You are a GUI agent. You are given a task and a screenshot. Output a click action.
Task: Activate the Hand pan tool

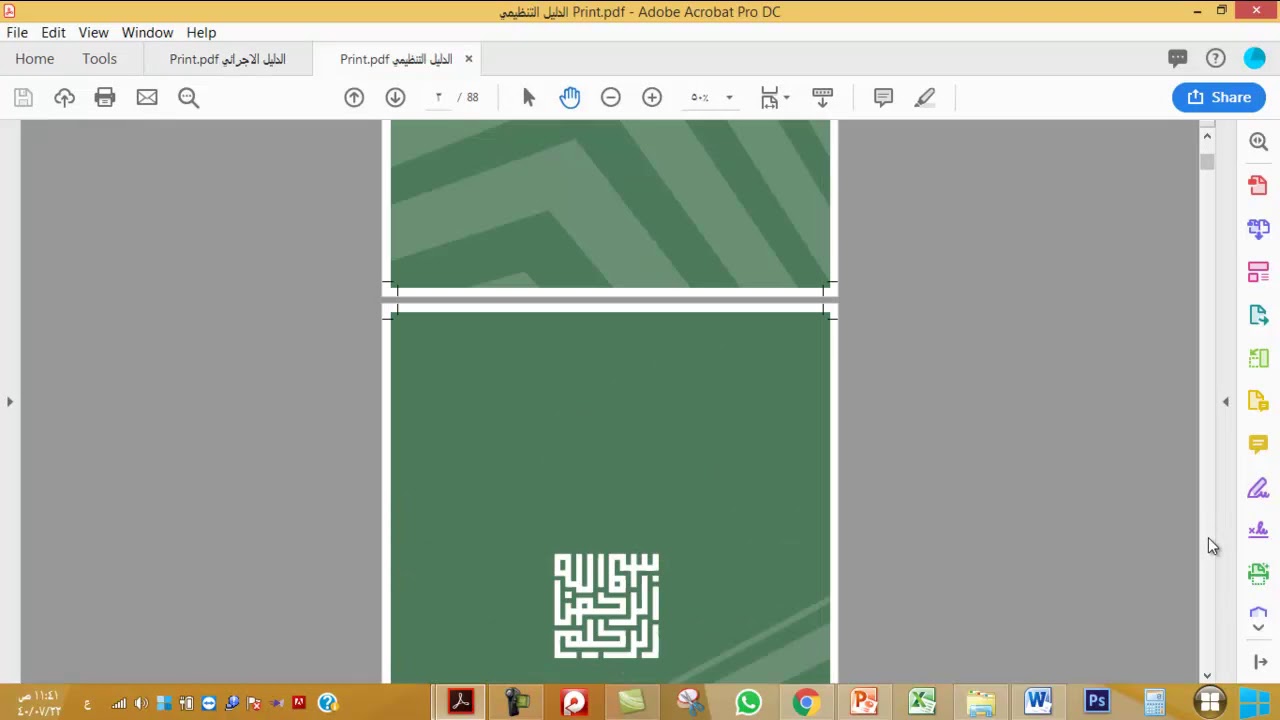(570, 97)
